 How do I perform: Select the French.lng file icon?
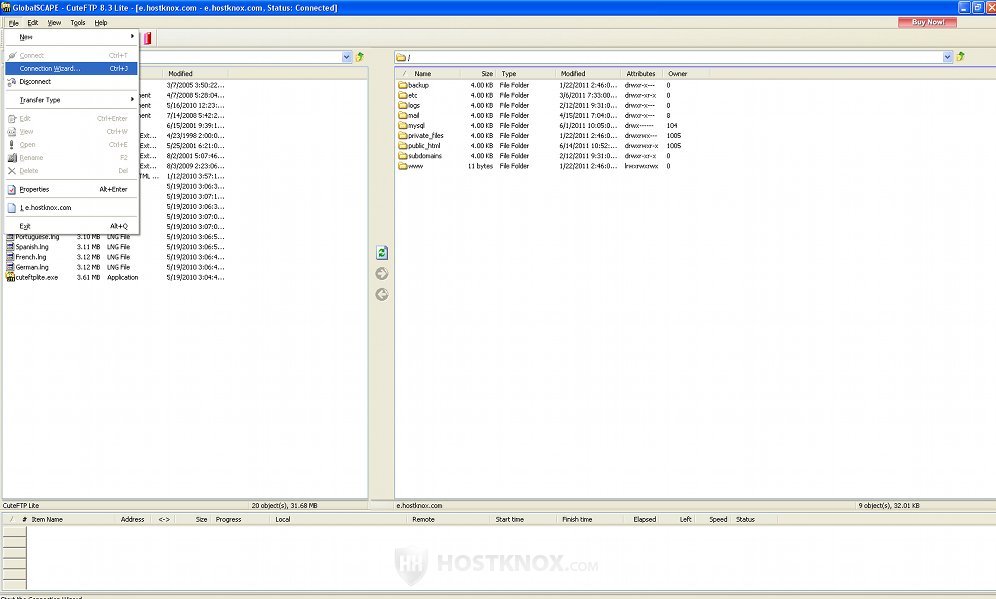10,257
